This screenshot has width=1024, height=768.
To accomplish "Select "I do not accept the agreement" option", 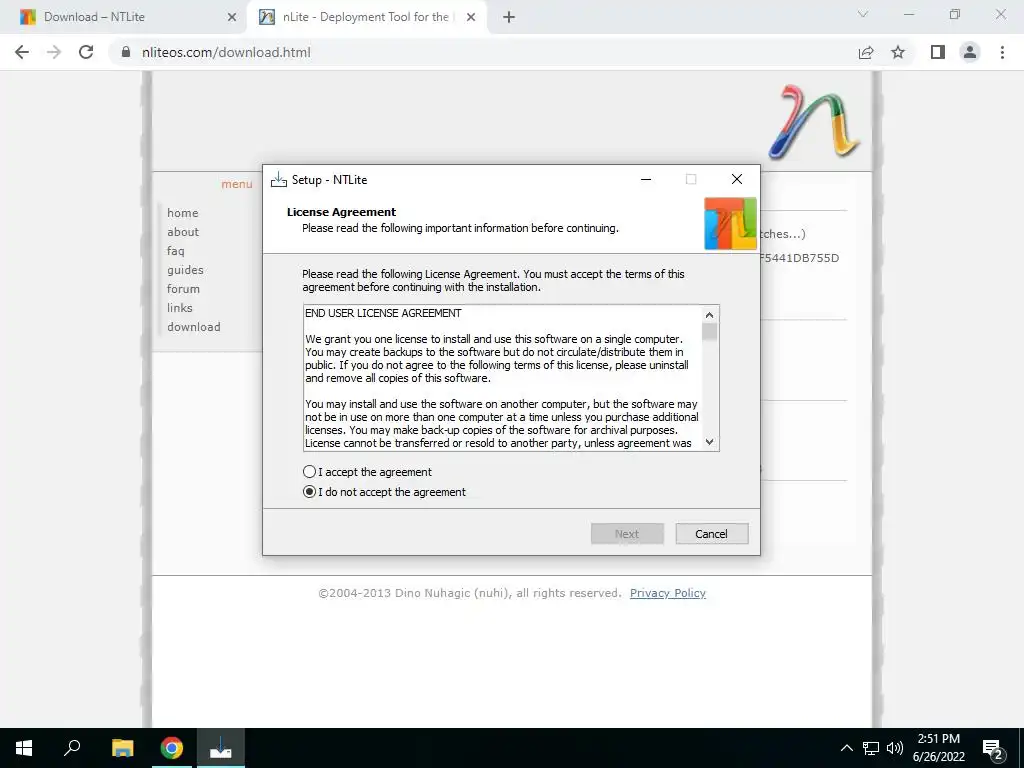I will (x=310, y=492).
